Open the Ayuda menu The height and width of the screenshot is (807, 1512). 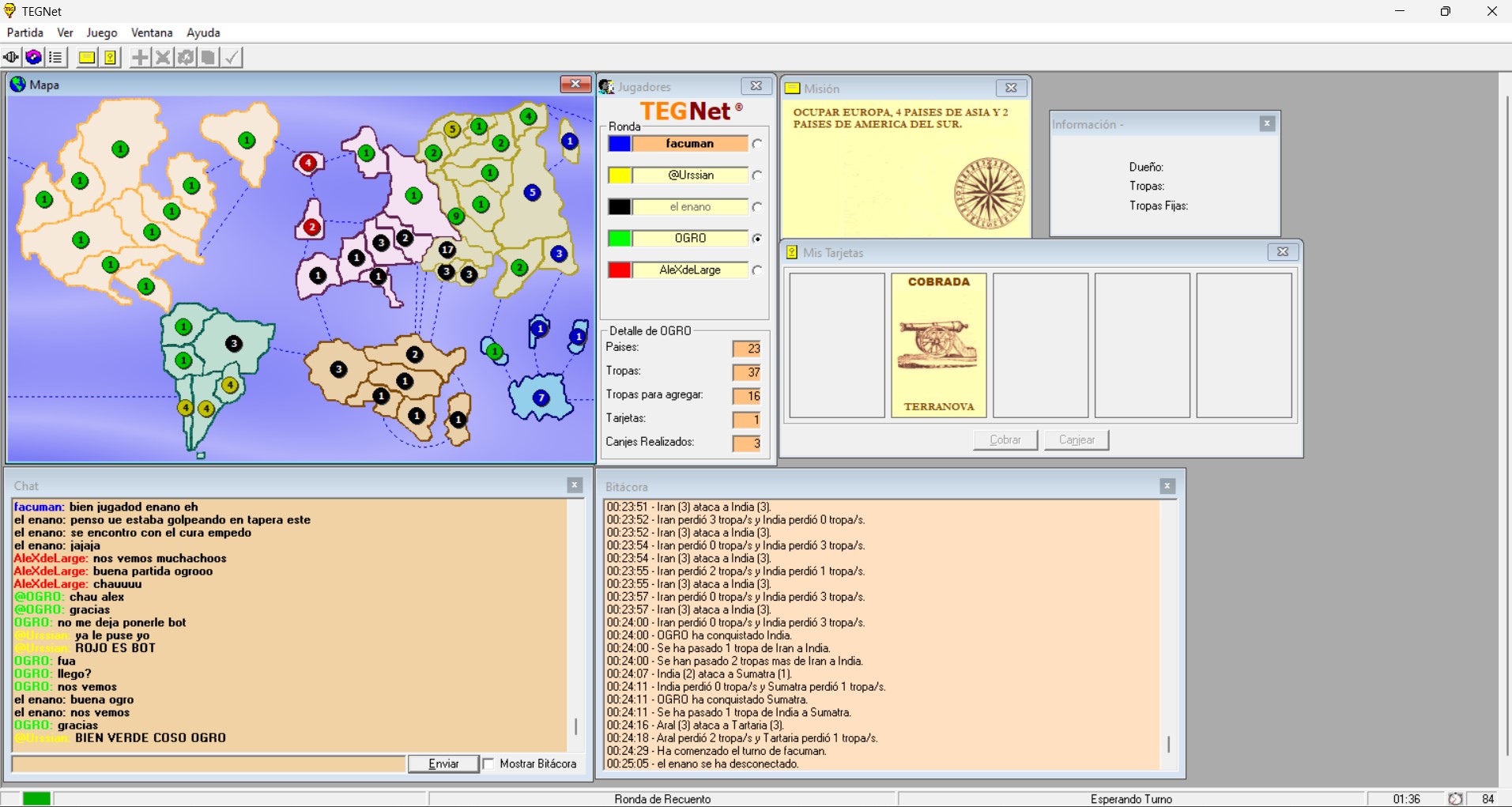coord(203,32)
